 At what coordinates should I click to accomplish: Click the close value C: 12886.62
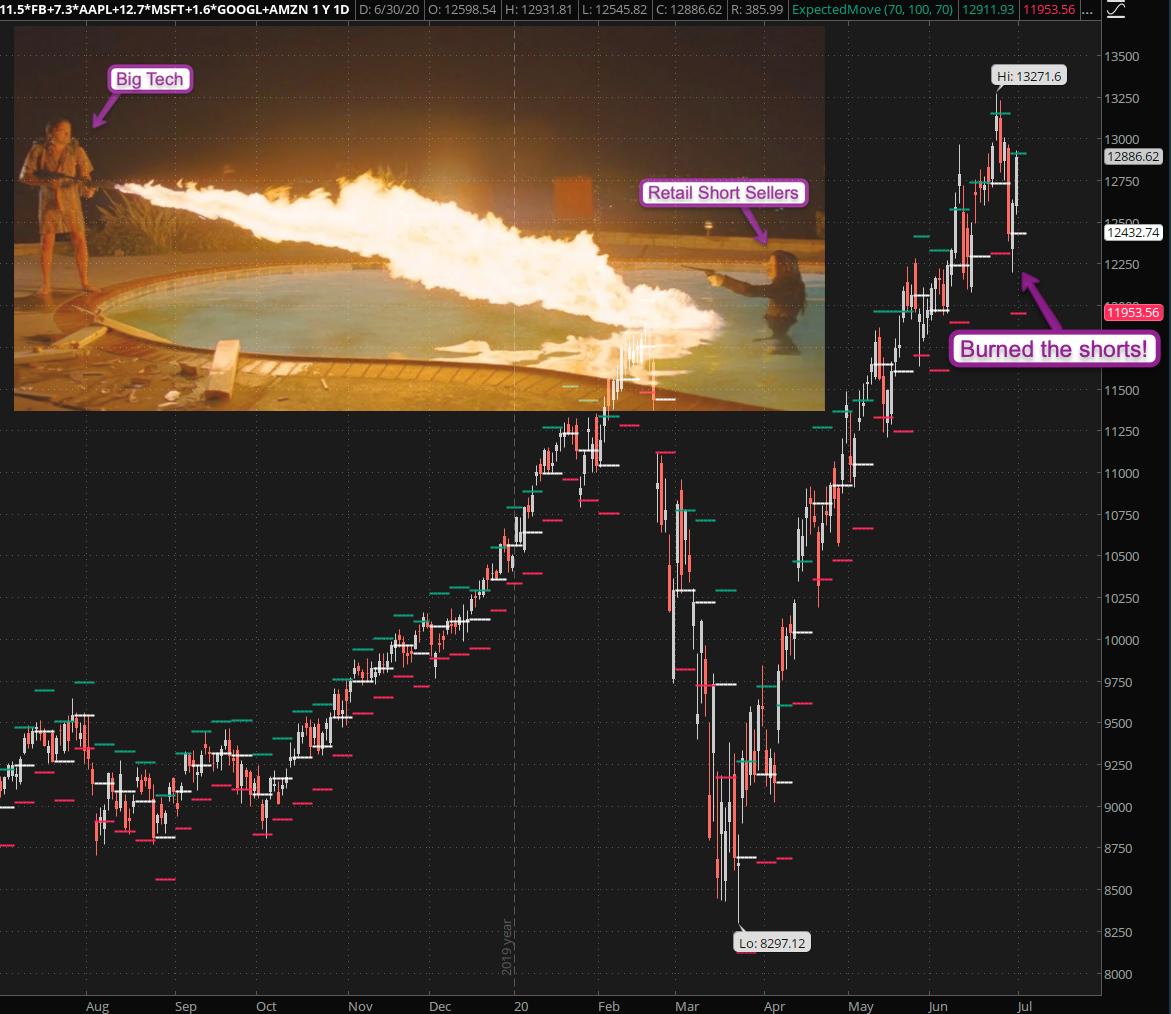pos(689,10)
